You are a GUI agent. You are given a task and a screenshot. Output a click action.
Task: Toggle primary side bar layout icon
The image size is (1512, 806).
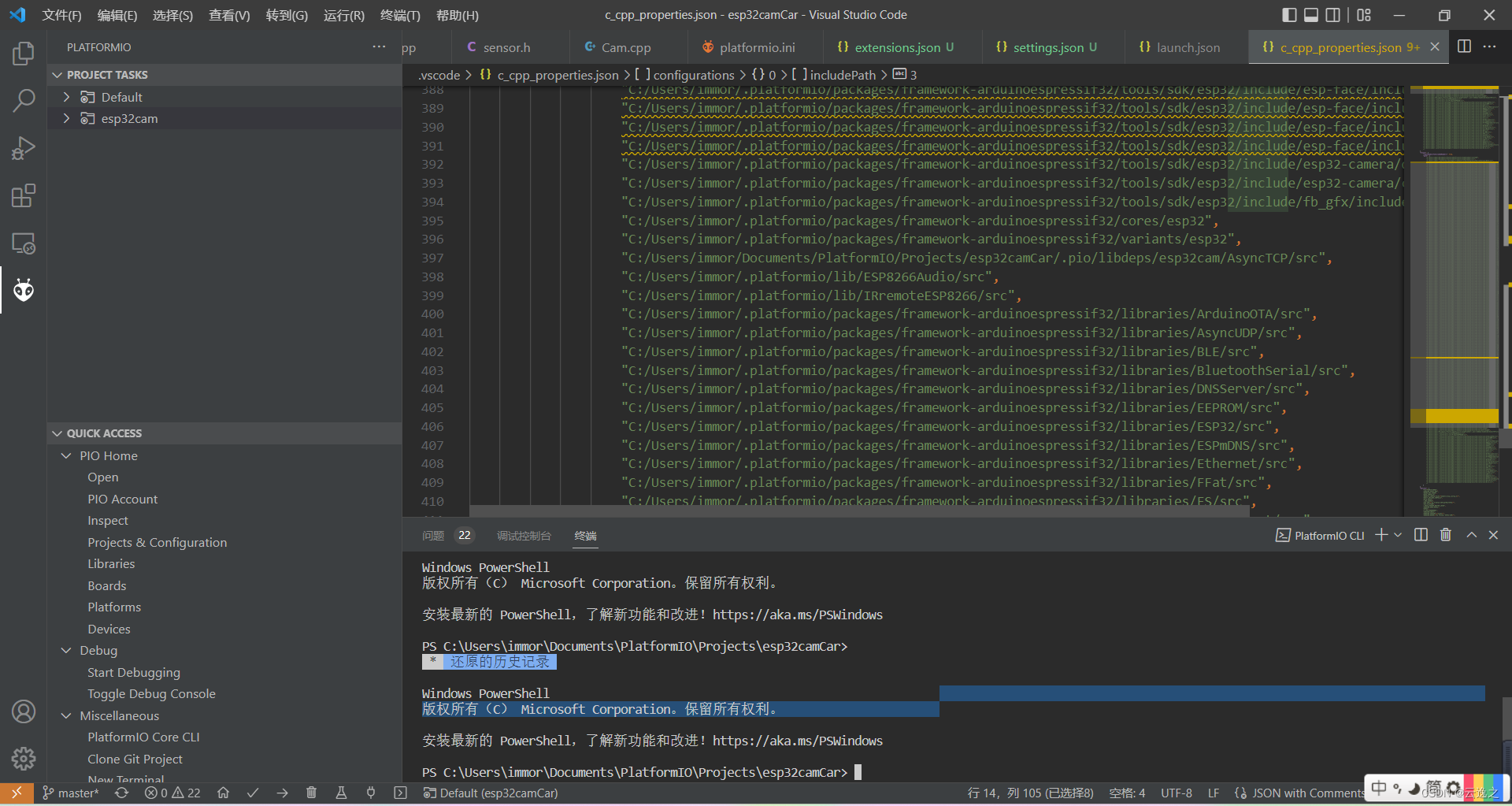click(1289, 15)
